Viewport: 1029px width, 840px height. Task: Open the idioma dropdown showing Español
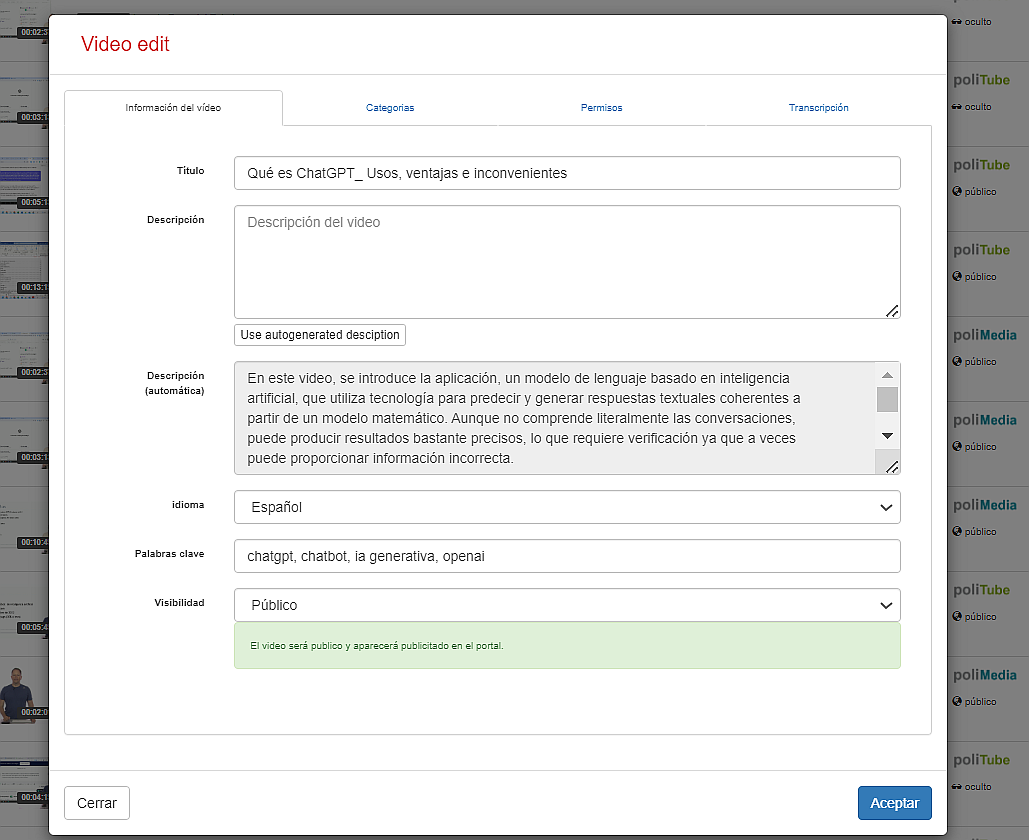pos(567,507)
